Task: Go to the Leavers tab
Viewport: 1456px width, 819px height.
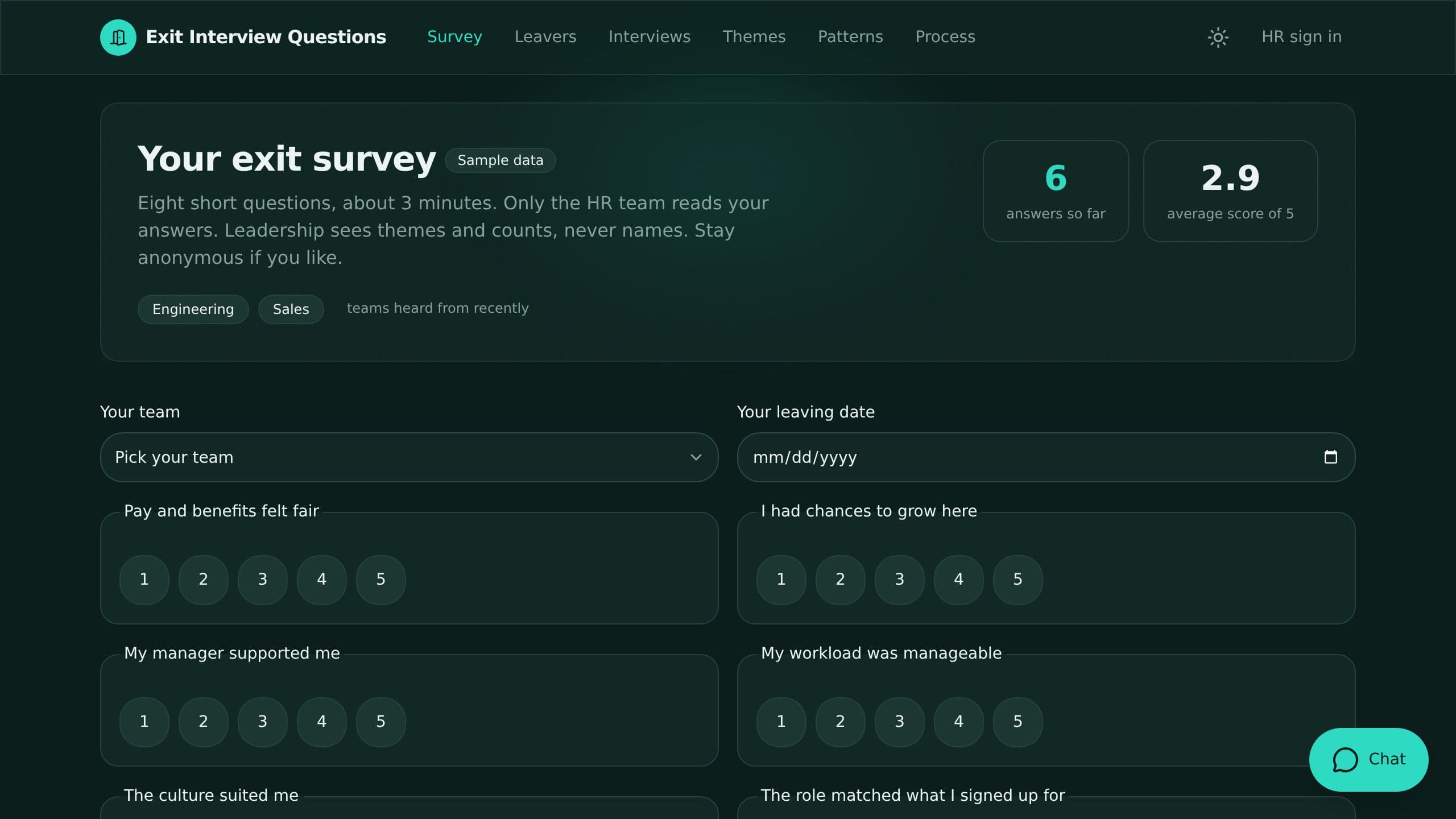Action: (x=545, y=37)
